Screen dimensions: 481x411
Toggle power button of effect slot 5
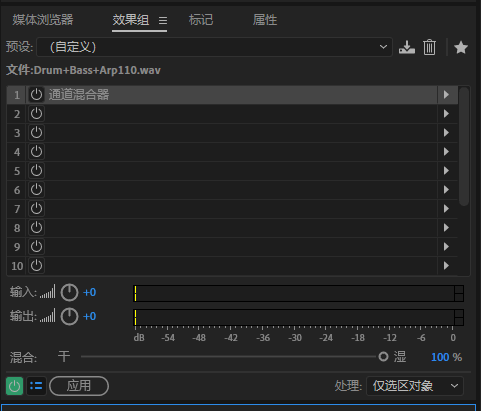[x=36, y=171]
